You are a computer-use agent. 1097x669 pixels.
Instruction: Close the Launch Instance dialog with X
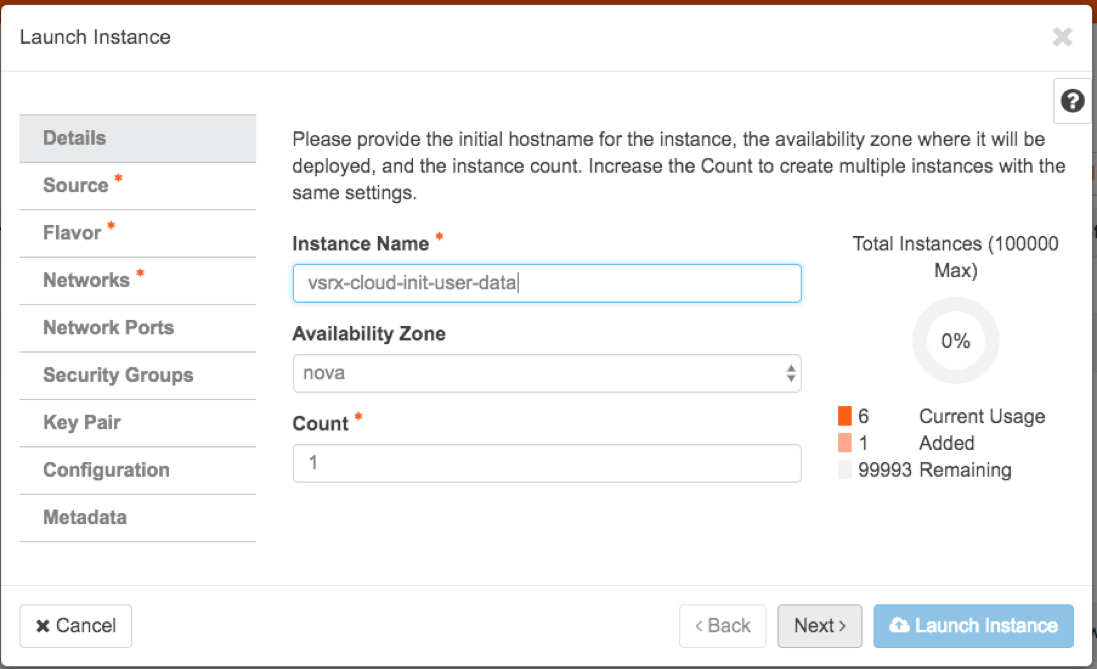pyautogui.click(x=1062, y=38)
